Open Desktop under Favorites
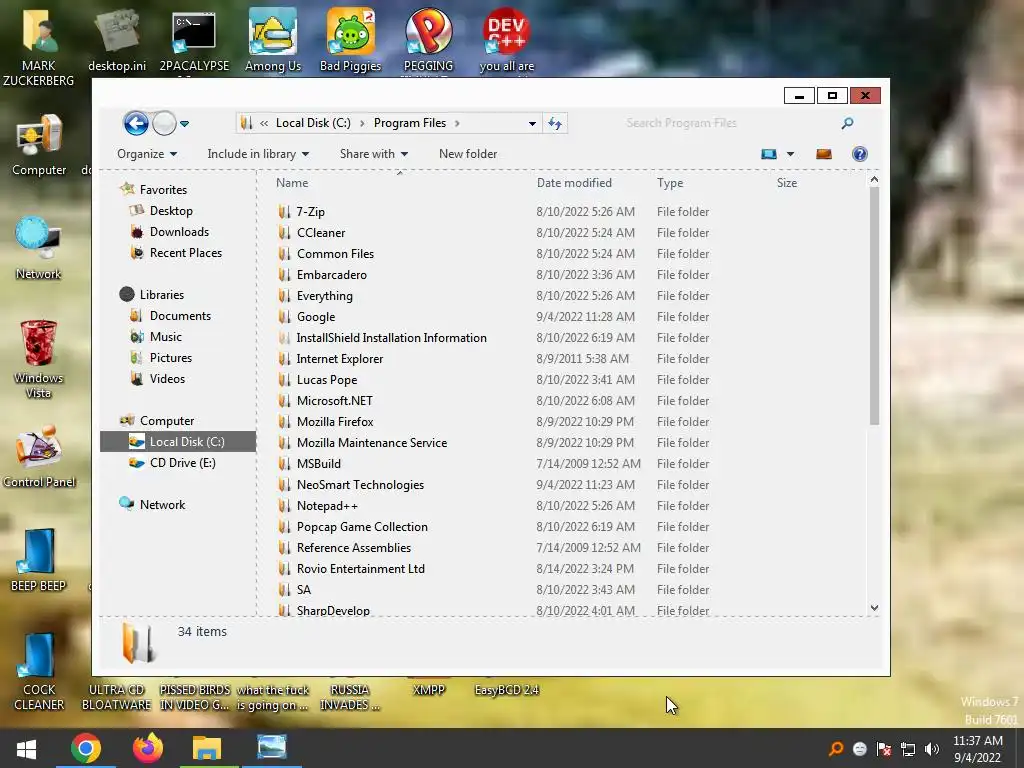1024x768 pixels. coord(171,210)
